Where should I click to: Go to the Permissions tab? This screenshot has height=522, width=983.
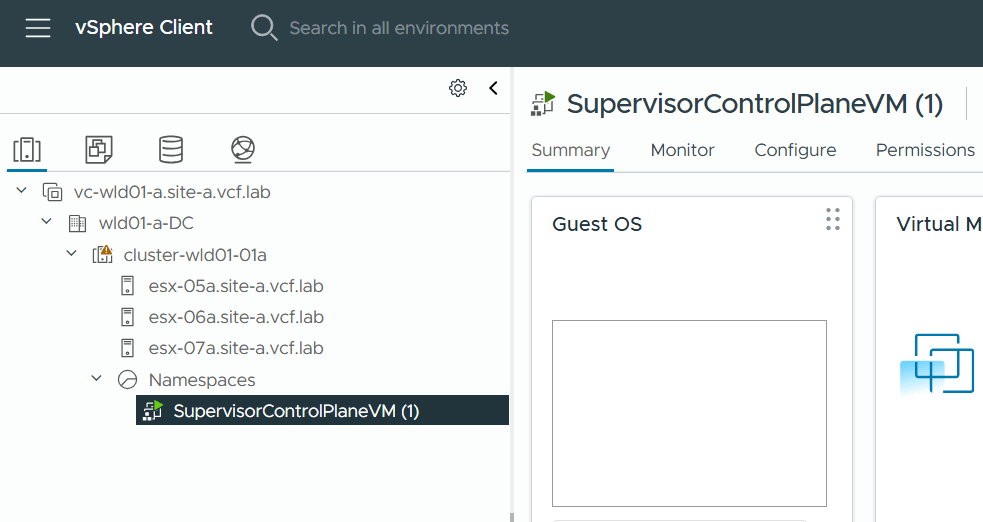[925, 150]
